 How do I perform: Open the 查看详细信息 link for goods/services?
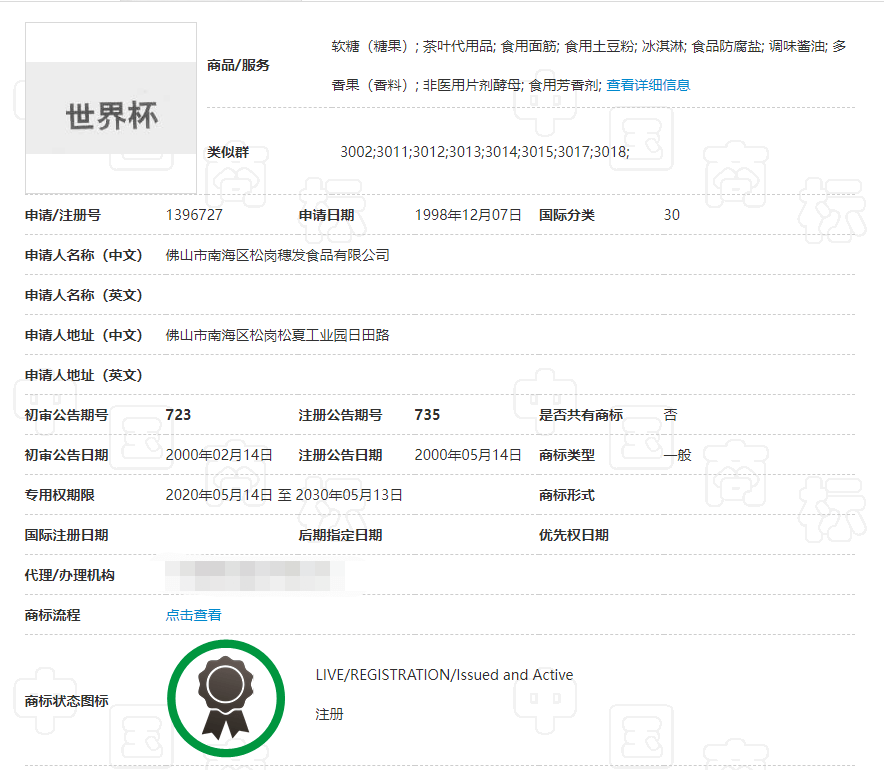[648, 86]
